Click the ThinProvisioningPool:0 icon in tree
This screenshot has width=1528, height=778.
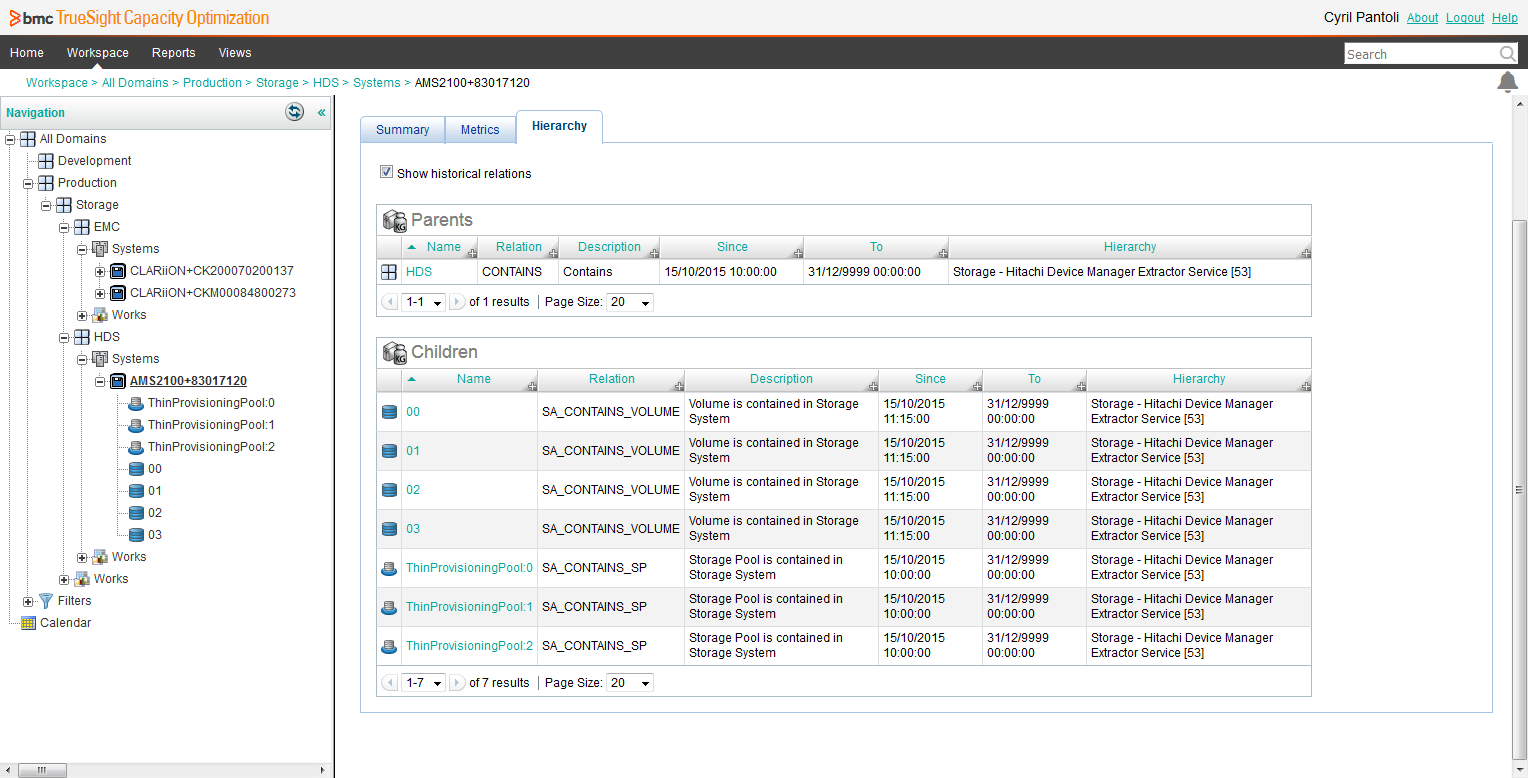pos(136,403)
